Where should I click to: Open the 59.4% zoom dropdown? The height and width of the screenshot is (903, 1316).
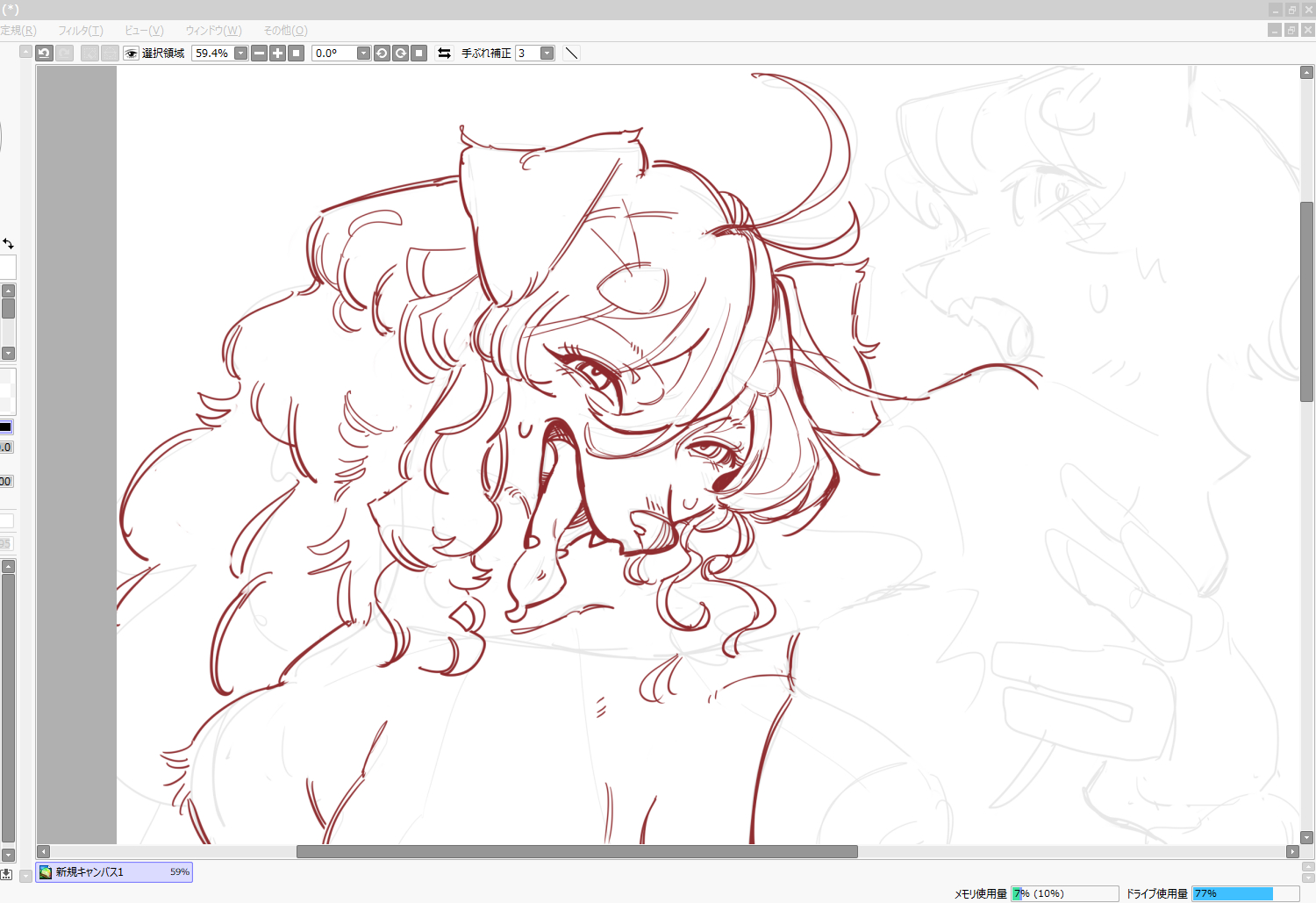coord(240,54)
